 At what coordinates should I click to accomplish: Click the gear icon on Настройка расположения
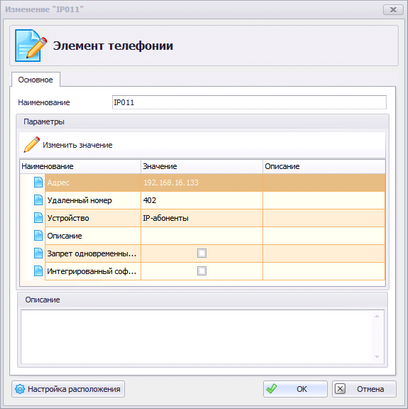20,389
